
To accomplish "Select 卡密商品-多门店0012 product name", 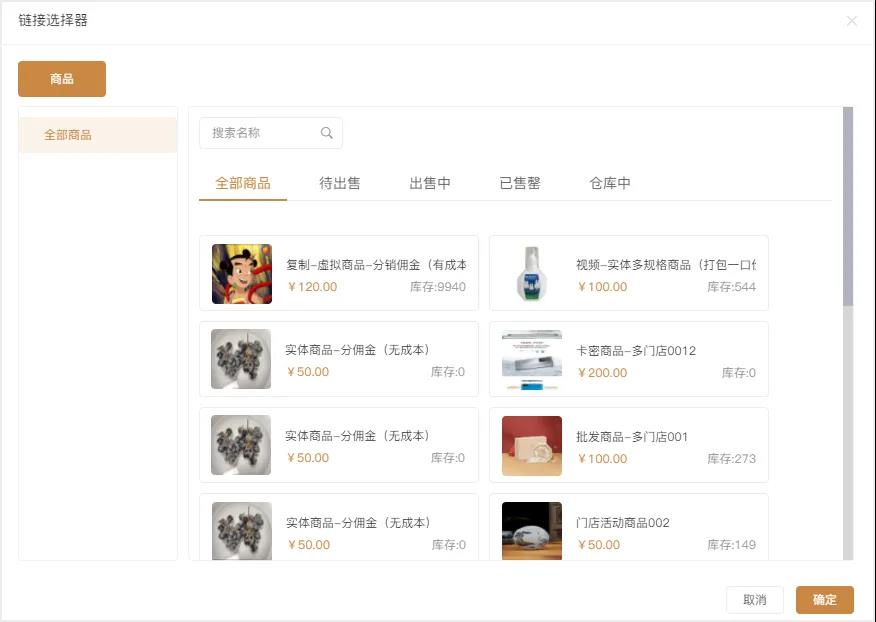I will pos(636,351).
